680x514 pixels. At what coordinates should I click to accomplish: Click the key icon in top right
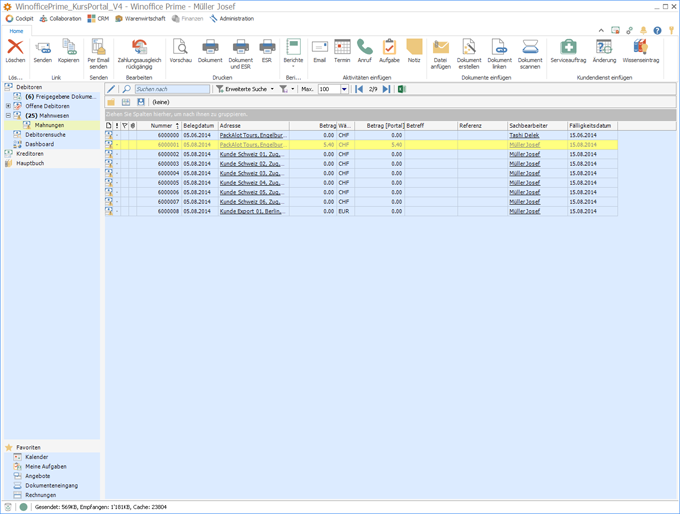tap(671, 30)
